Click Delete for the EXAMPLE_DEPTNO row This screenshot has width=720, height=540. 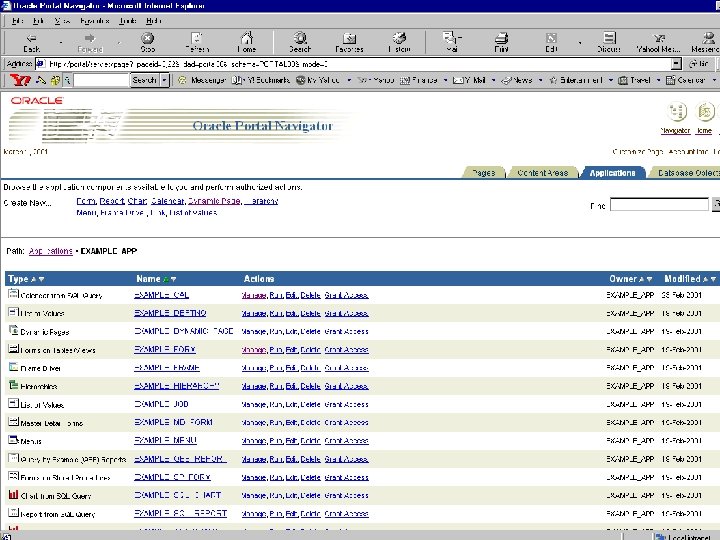tap(310, 314)
